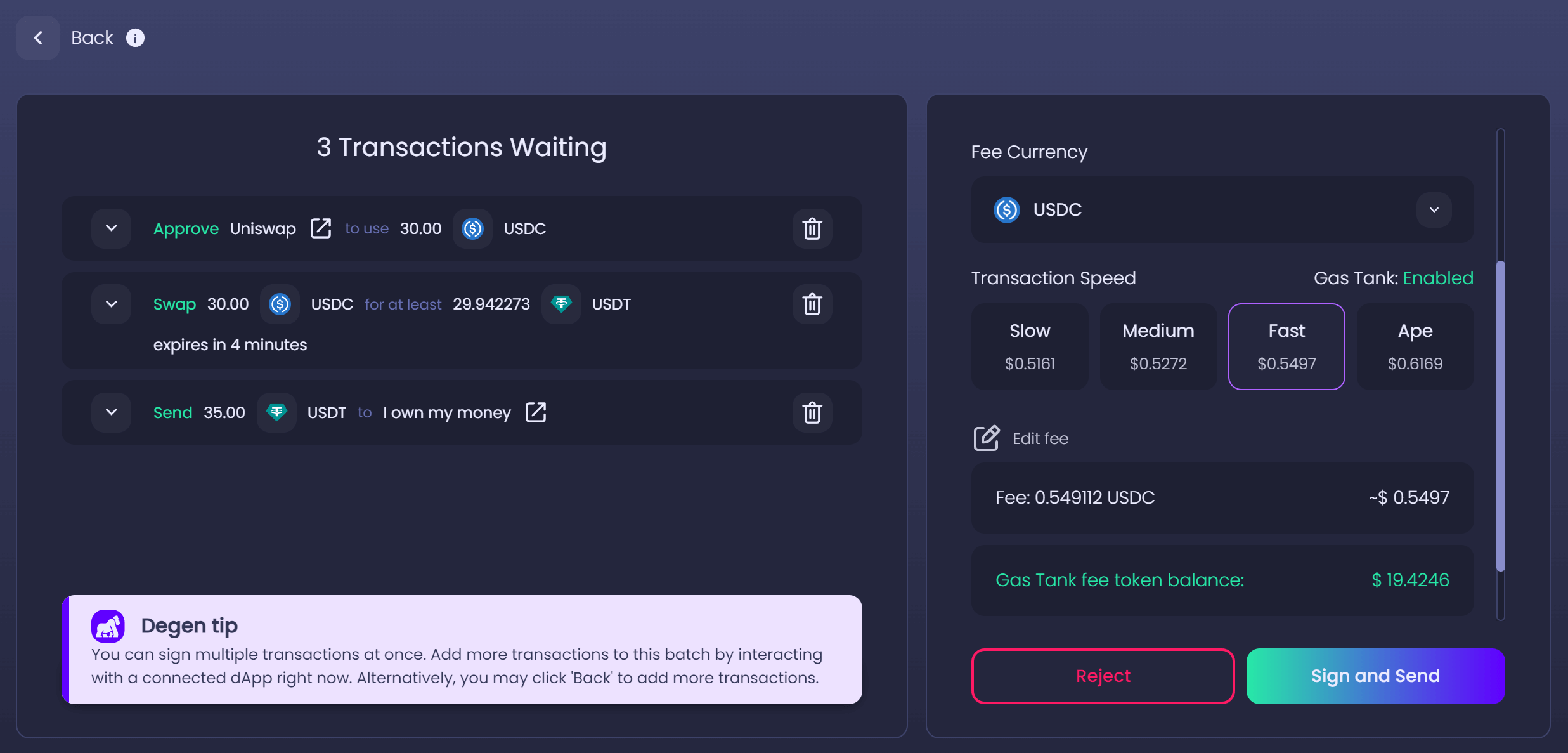Viewport: 1568px width, 753px height.
Task: Open the info tooltip next to Back
Action: click(135, 37)
